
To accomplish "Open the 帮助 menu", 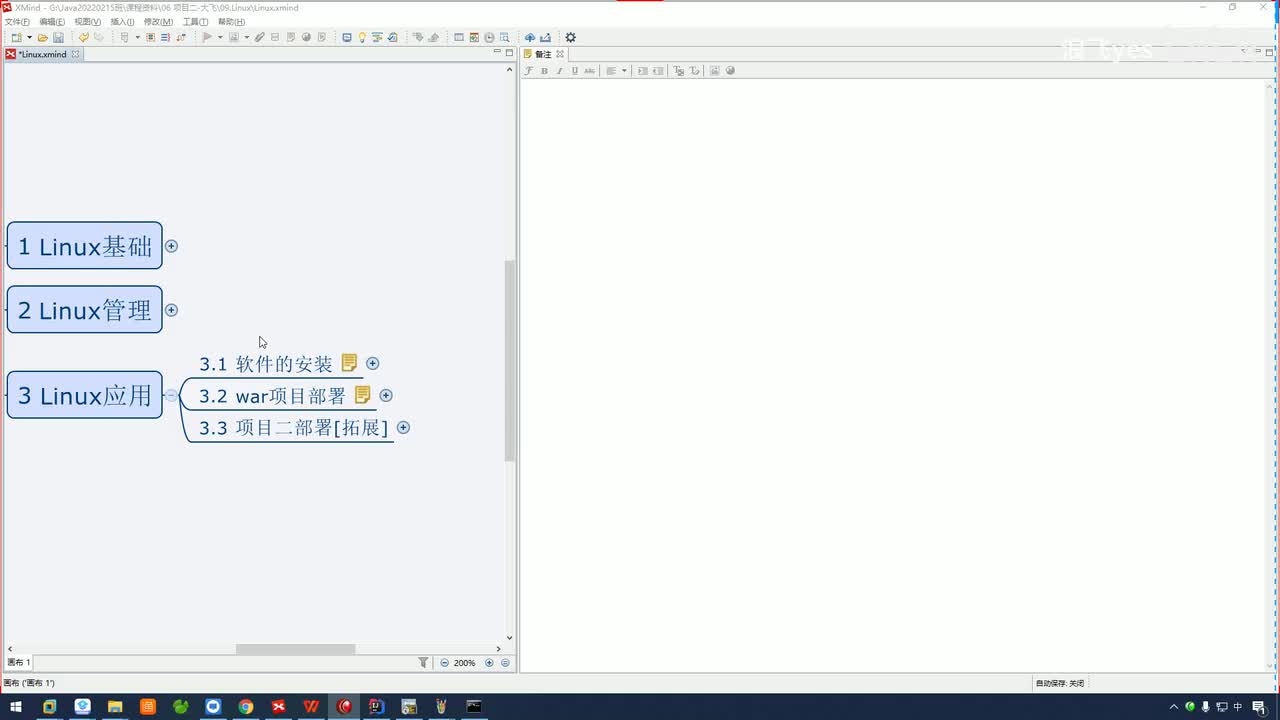I will (231, 21).
